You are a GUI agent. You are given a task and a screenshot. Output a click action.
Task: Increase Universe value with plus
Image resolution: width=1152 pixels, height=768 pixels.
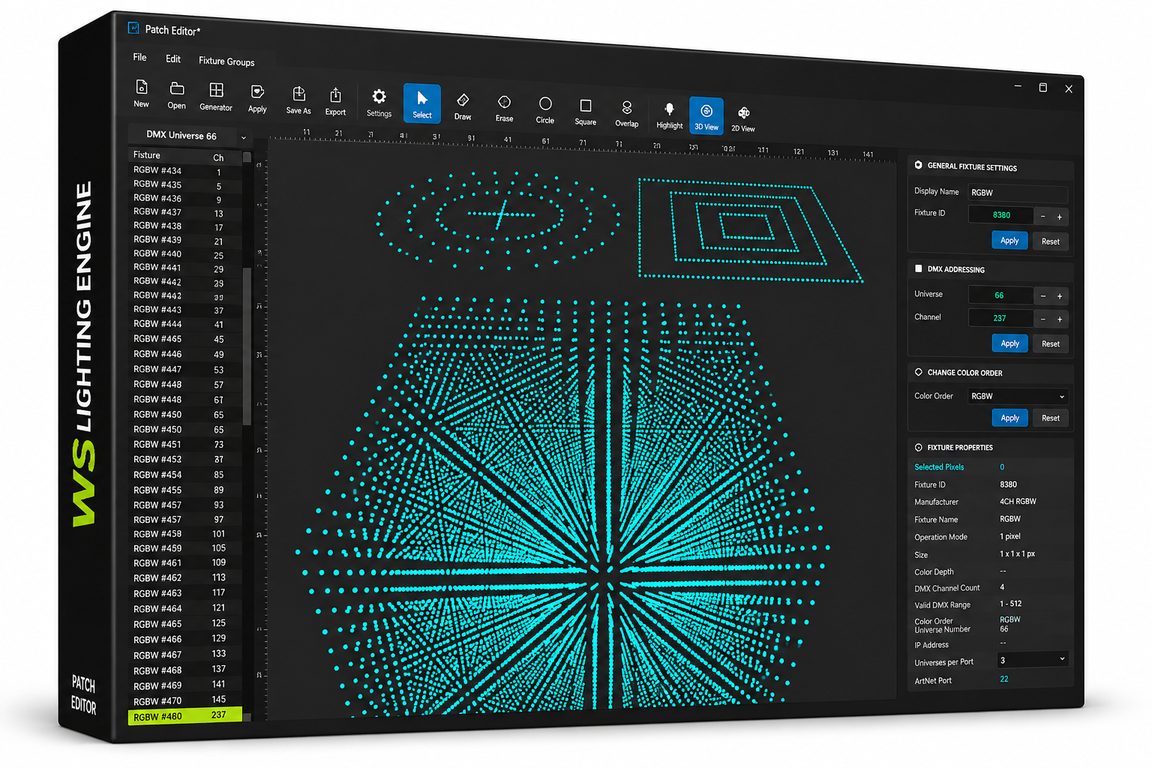coord(1059,296)
